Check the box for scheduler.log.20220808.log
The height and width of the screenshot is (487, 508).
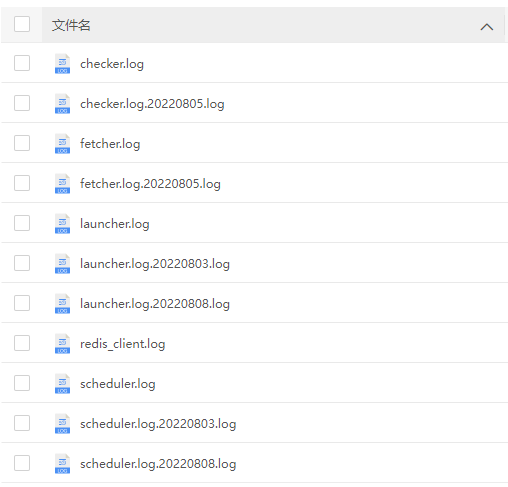point(22,463)
